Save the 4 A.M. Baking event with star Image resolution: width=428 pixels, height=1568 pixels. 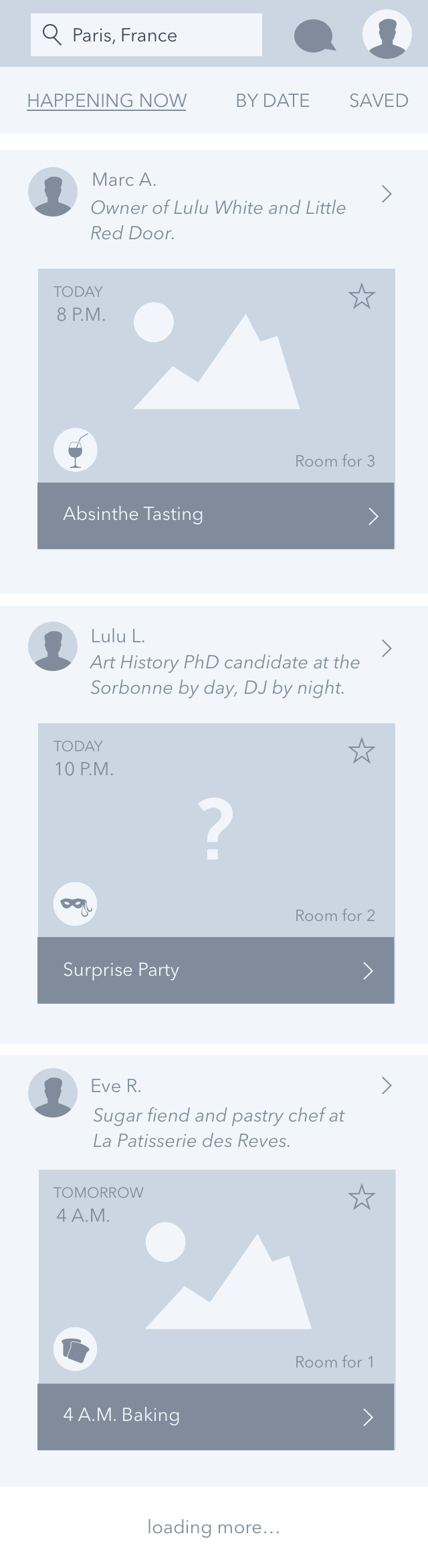[x=362, y=1197]
